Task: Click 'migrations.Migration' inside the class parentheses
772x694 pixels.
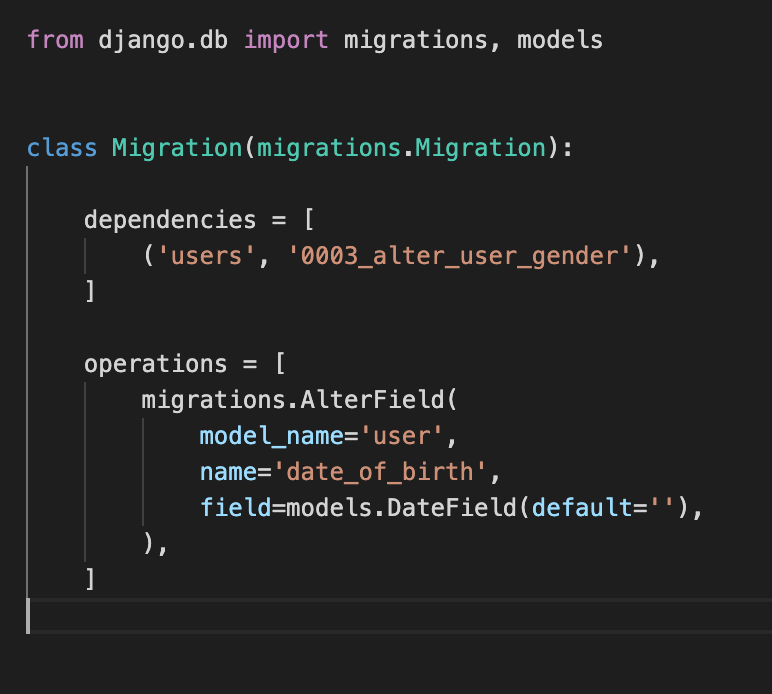Action: click(402, 148)
